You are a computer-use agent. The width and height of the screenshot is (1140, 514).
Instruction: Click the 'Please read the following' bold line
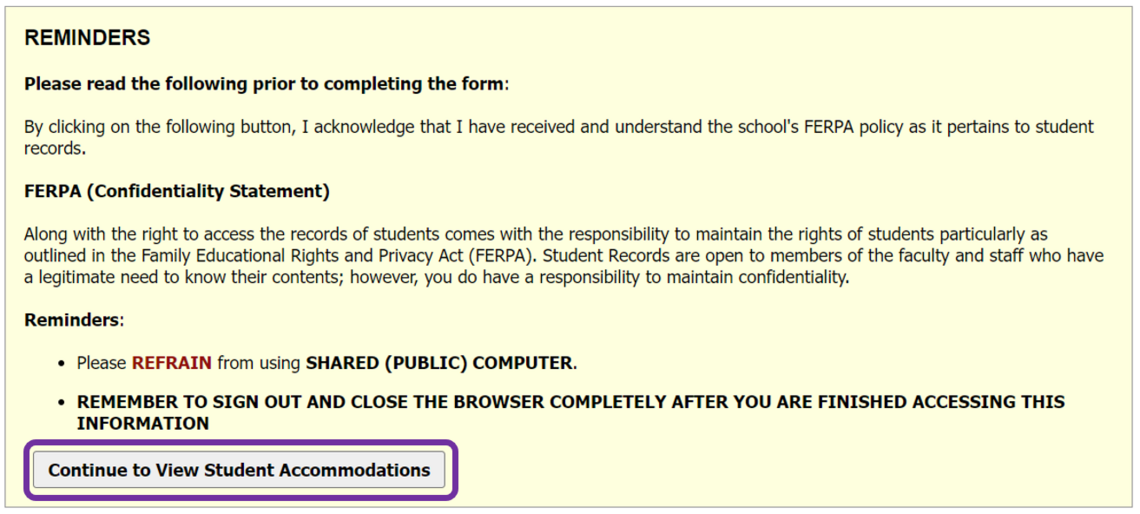[x=265, y=84]
